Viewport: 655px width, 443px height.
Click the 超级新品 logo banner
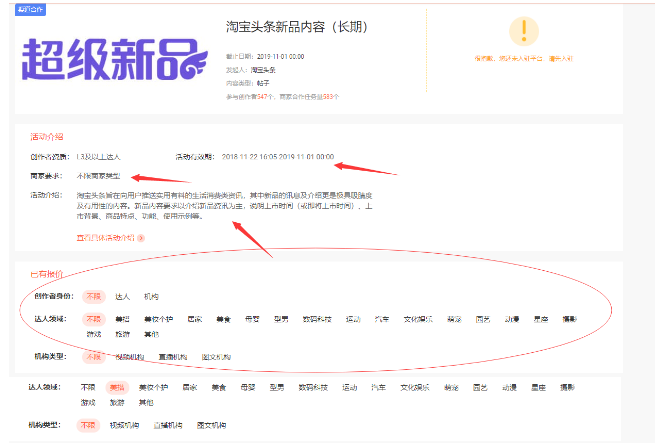point(115,59)
